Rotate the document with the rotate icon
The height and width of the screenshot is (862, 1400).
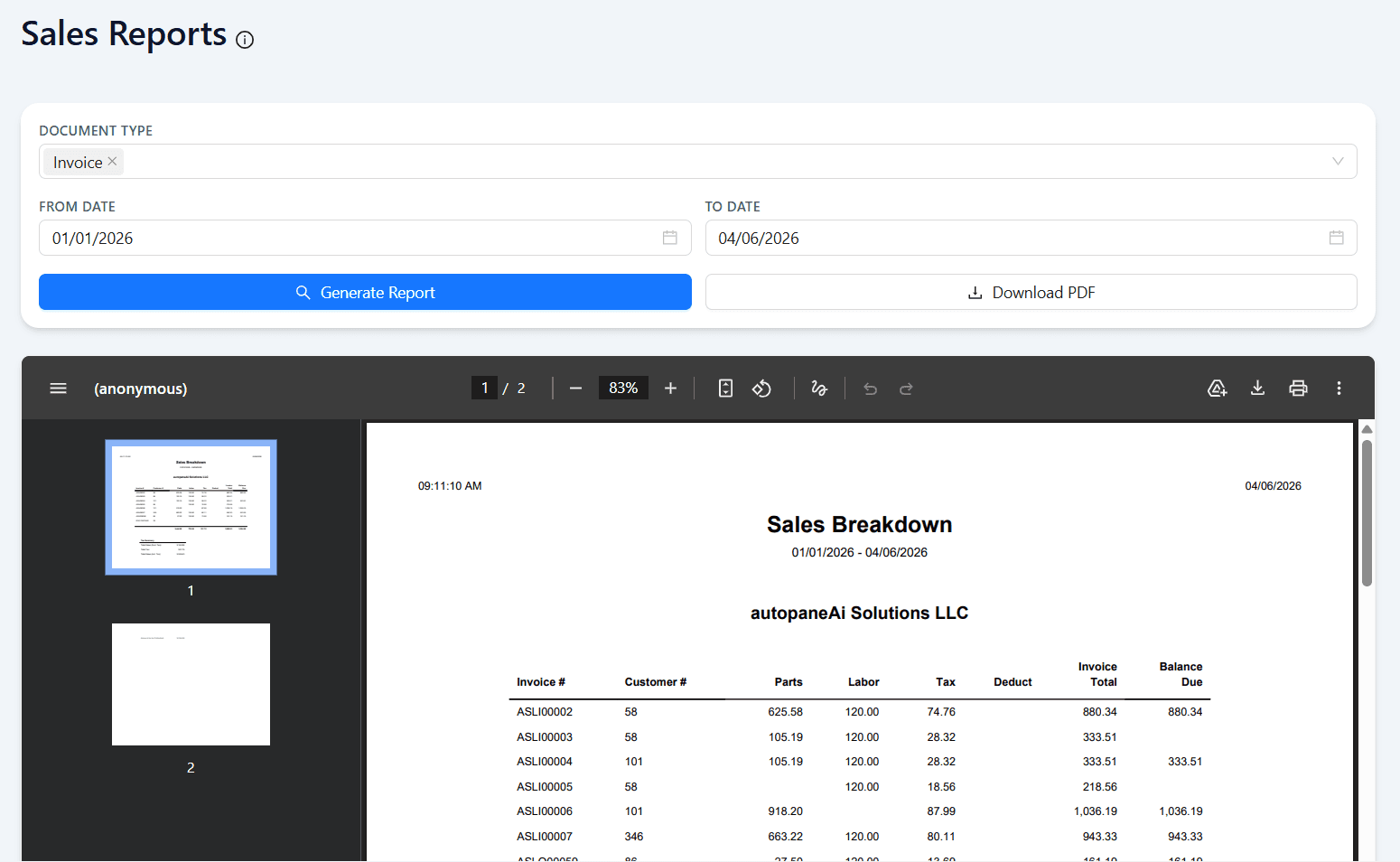click(761, 389)
